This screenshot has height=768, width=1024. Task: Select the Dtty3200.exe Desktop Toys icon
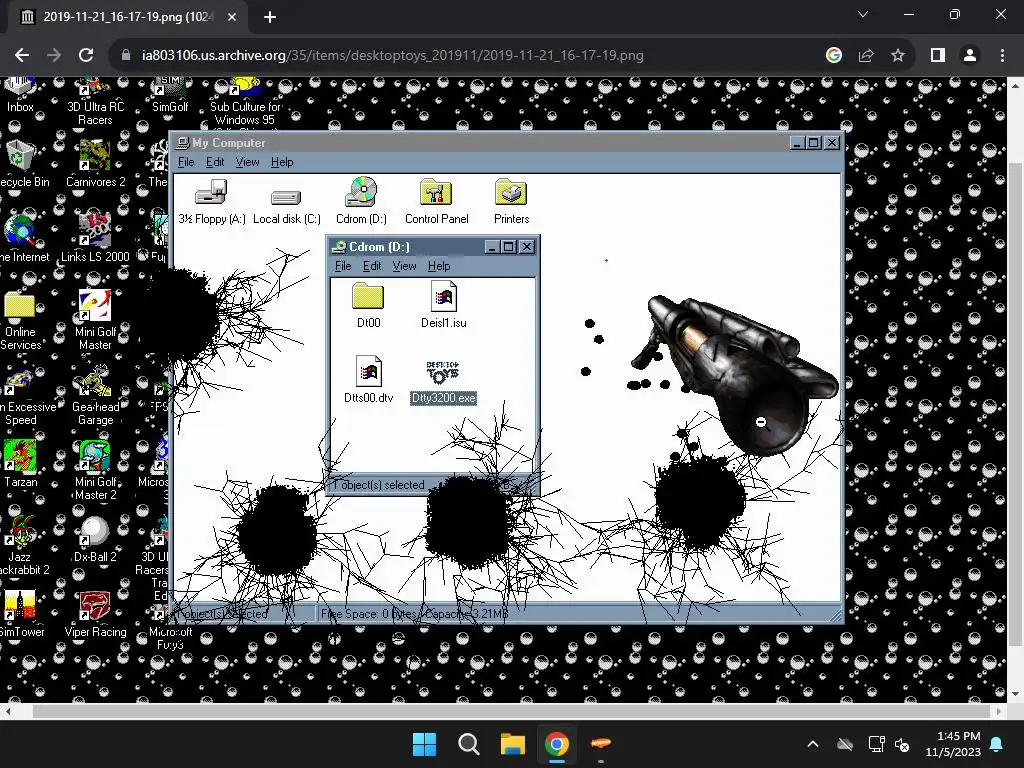[x=443, y=383]
